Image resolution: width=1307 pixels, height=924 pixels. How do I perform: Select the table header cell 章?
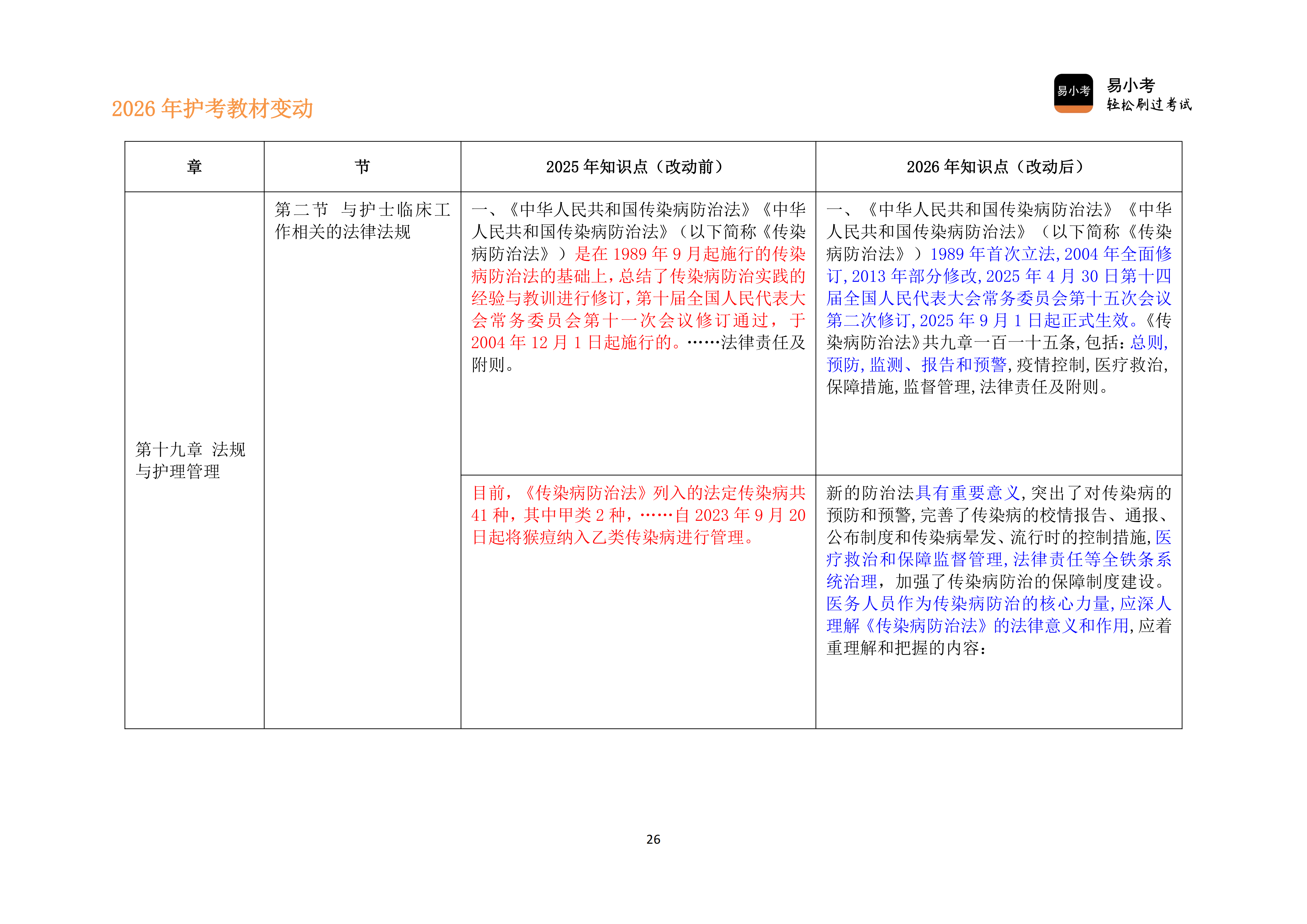[194, 166]
